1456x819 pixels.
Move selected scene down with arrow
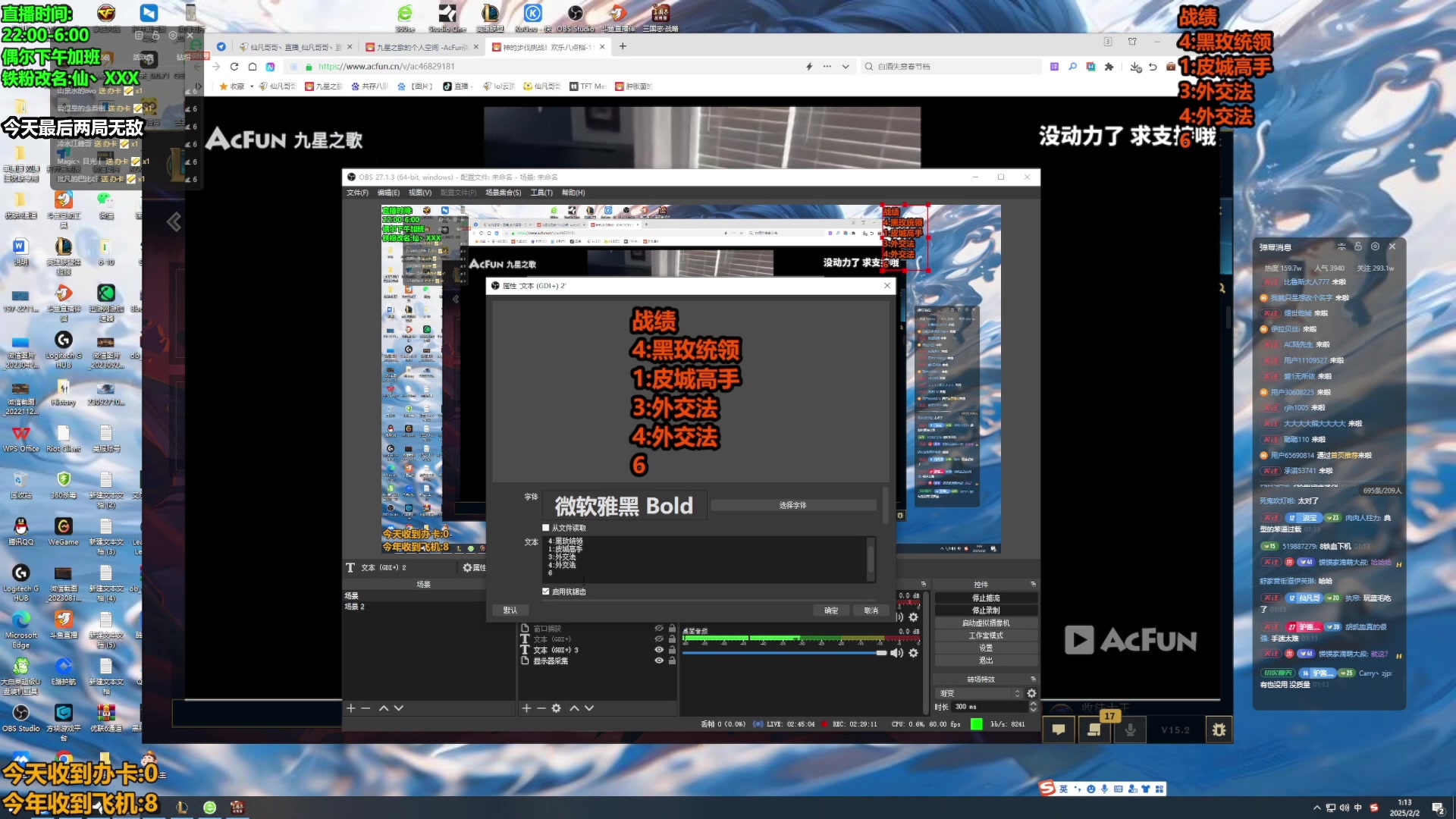pyautogui.click(x=399, y=708)
